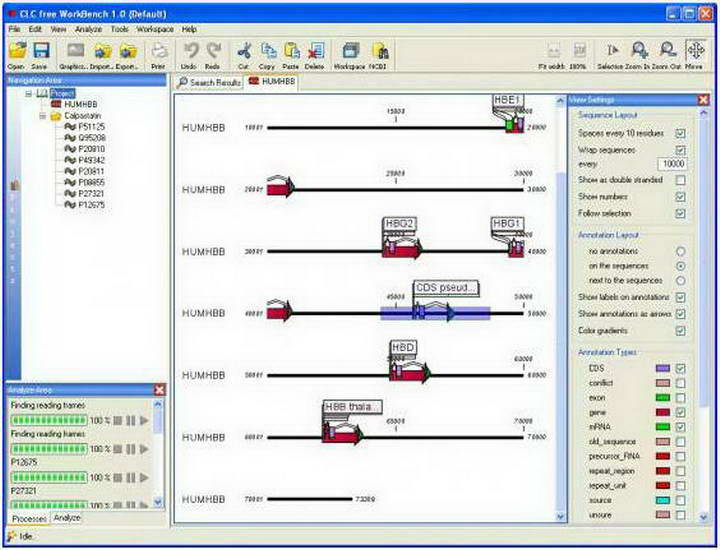Click the Copy toolbar icon
The width and height of the screenshot is (720, 550).
[268, 51]
